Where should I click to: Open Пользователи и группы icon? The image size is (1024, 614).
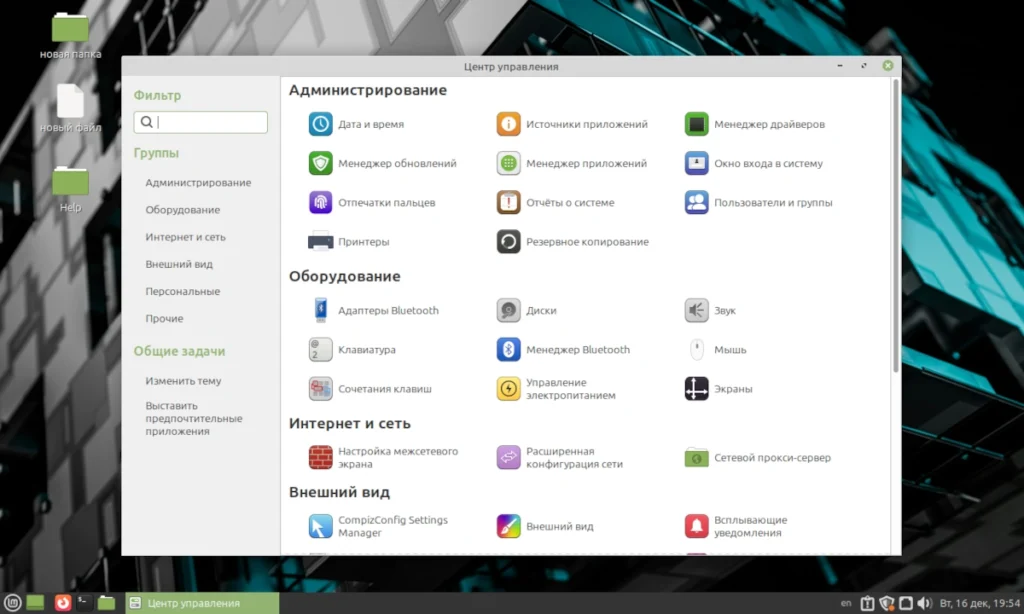(x=696, y=202)
